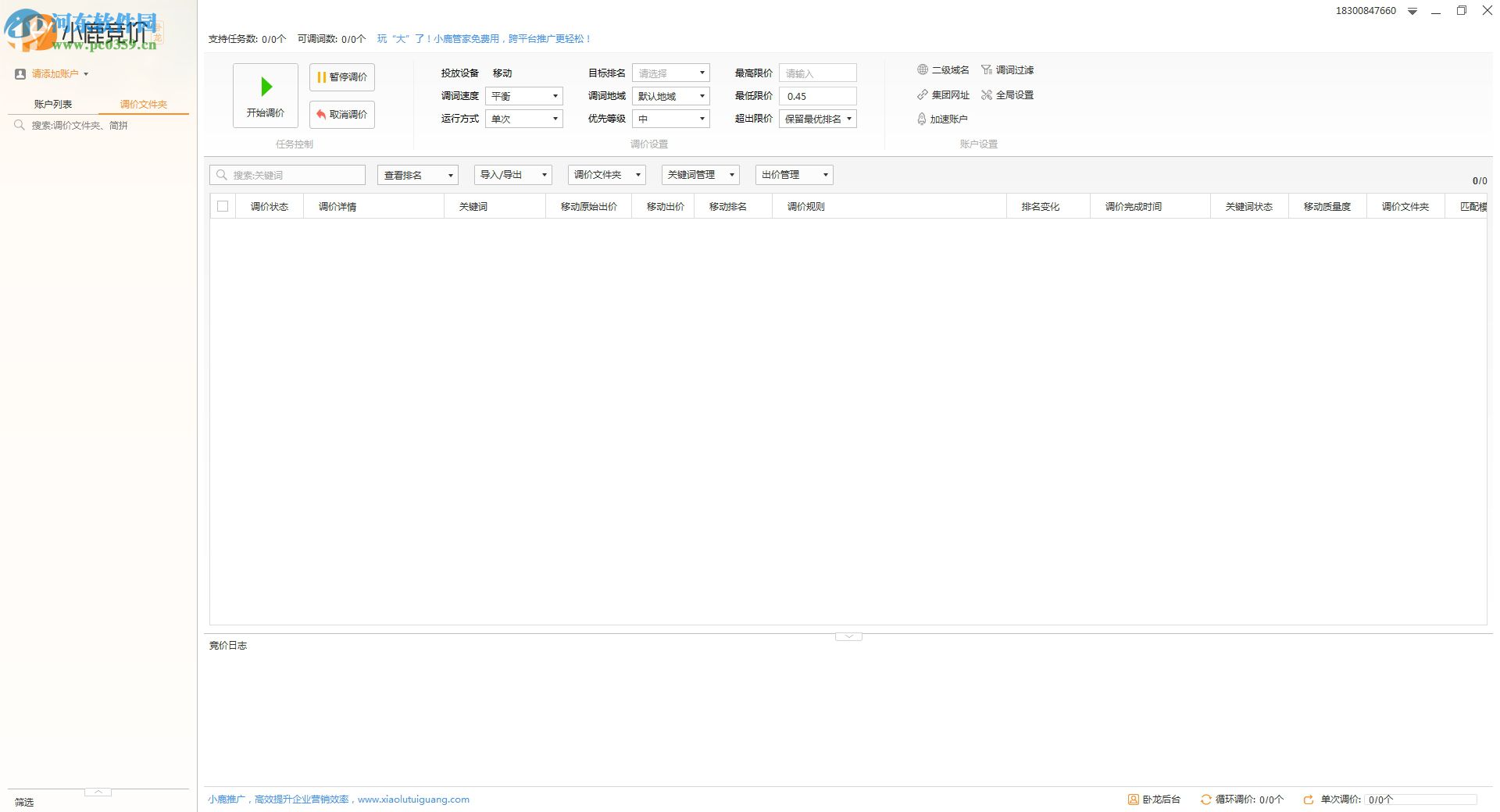This screenshot has width=1500, height=812.
Task: Open the 导入/导出 dropdown menu
Action: pyautogui.click(x=513, y=175)
